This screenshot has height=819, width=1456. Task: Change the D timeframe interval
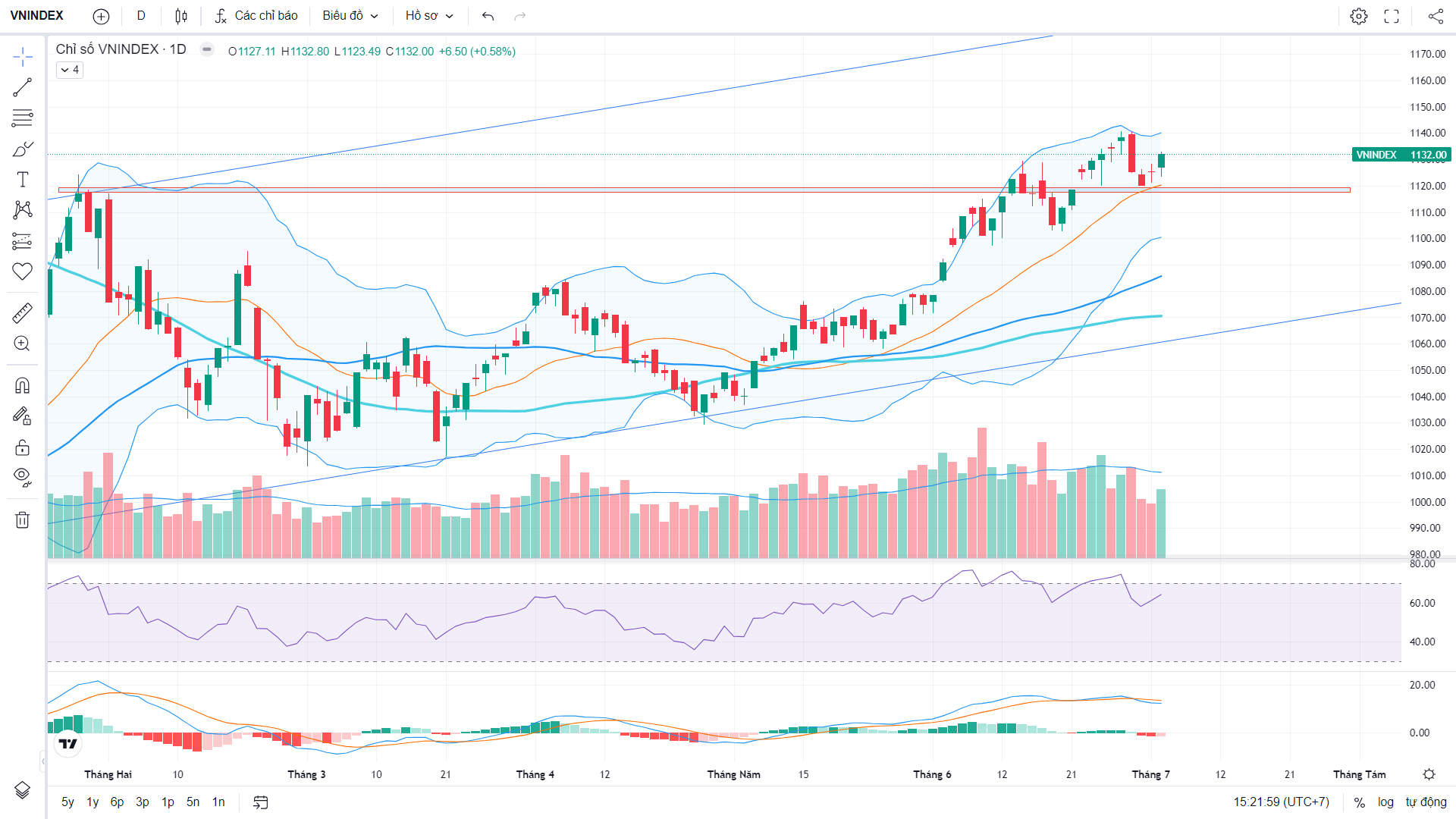click(141, 16)
